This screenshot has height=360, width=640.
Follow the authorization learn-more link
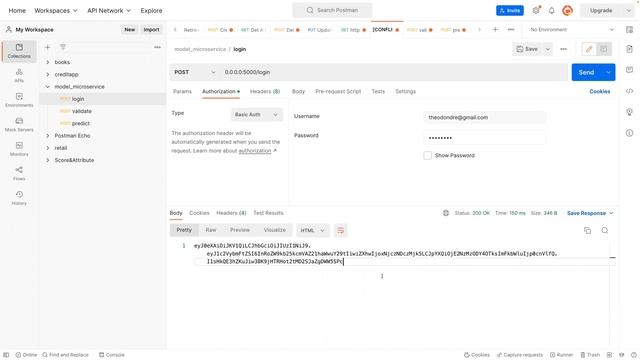pyautogui.click(x=255, y=151)
